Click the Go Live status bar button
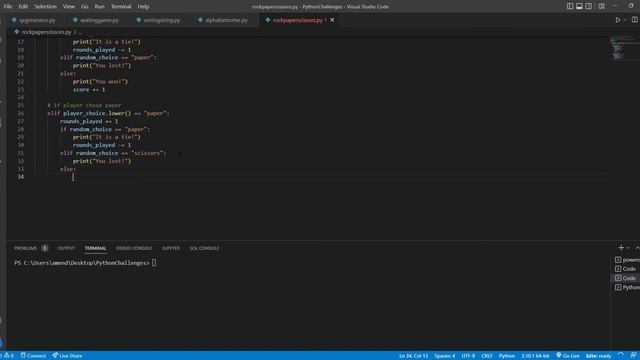The height and width of the screenshot is (360, 640). coord(568,356)
